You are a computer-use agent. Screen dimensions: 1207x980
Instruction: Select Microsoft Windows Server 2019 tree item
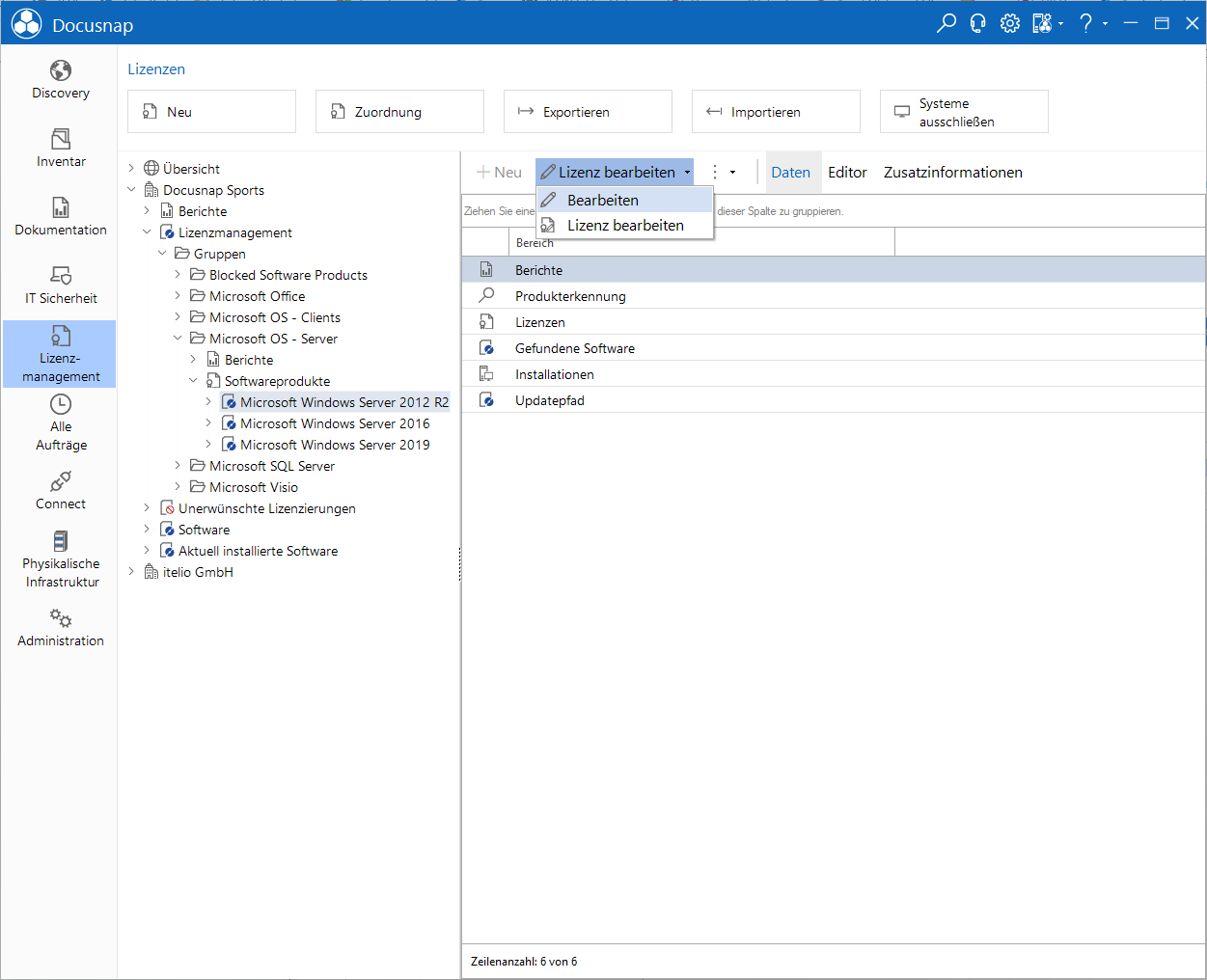(x=335, y=445)
